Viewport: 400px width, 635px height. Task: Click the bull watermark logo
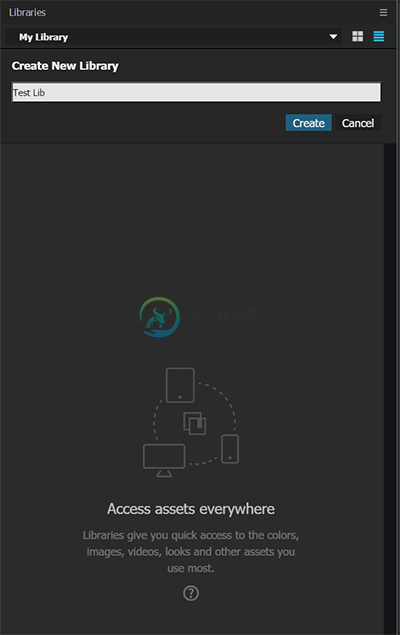click(160, 317)
